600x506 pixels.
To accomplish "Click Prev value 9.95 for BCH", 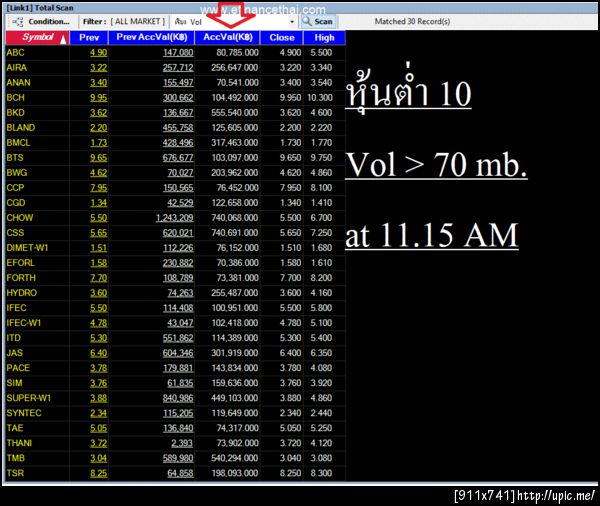I will [99, 98].
